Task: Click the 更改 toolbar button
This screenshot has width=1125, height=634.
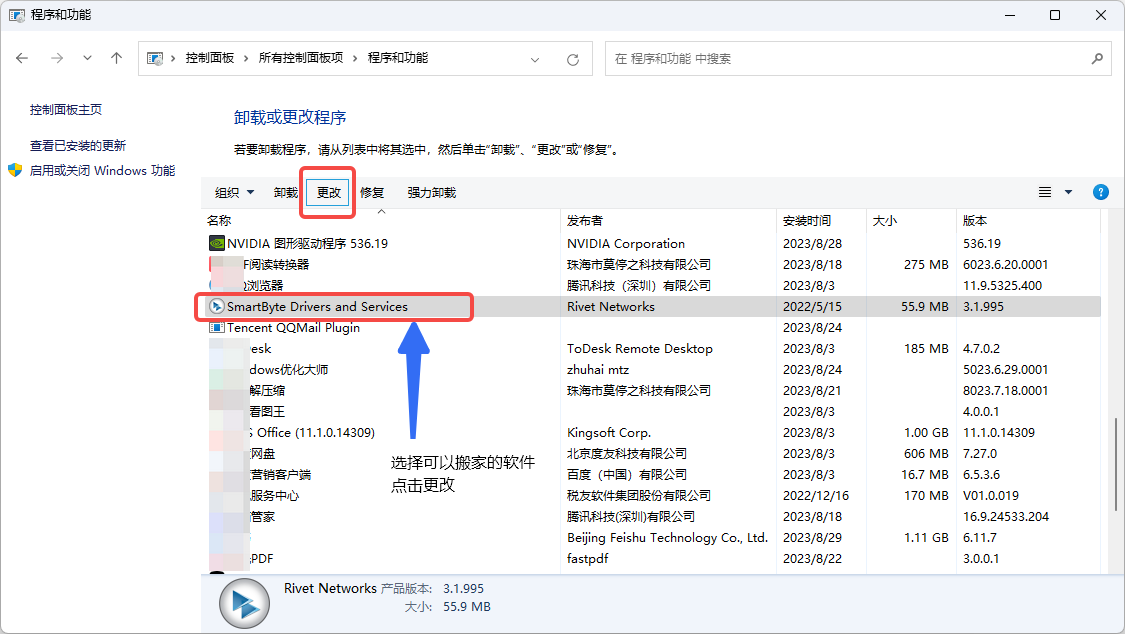Action: tap(328, 192)
